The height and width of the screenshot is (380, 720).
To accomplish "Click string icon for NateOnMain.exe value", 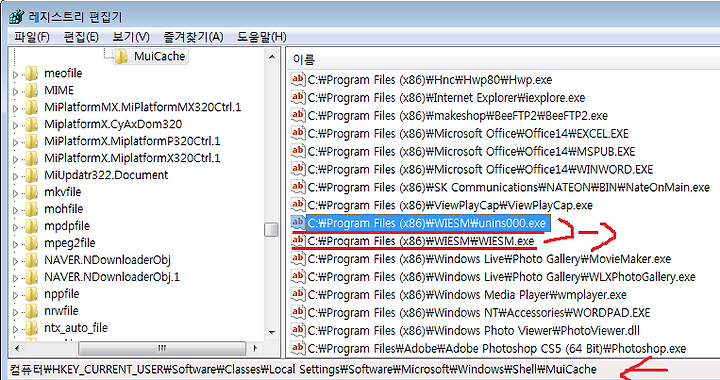I will [298, 187].
